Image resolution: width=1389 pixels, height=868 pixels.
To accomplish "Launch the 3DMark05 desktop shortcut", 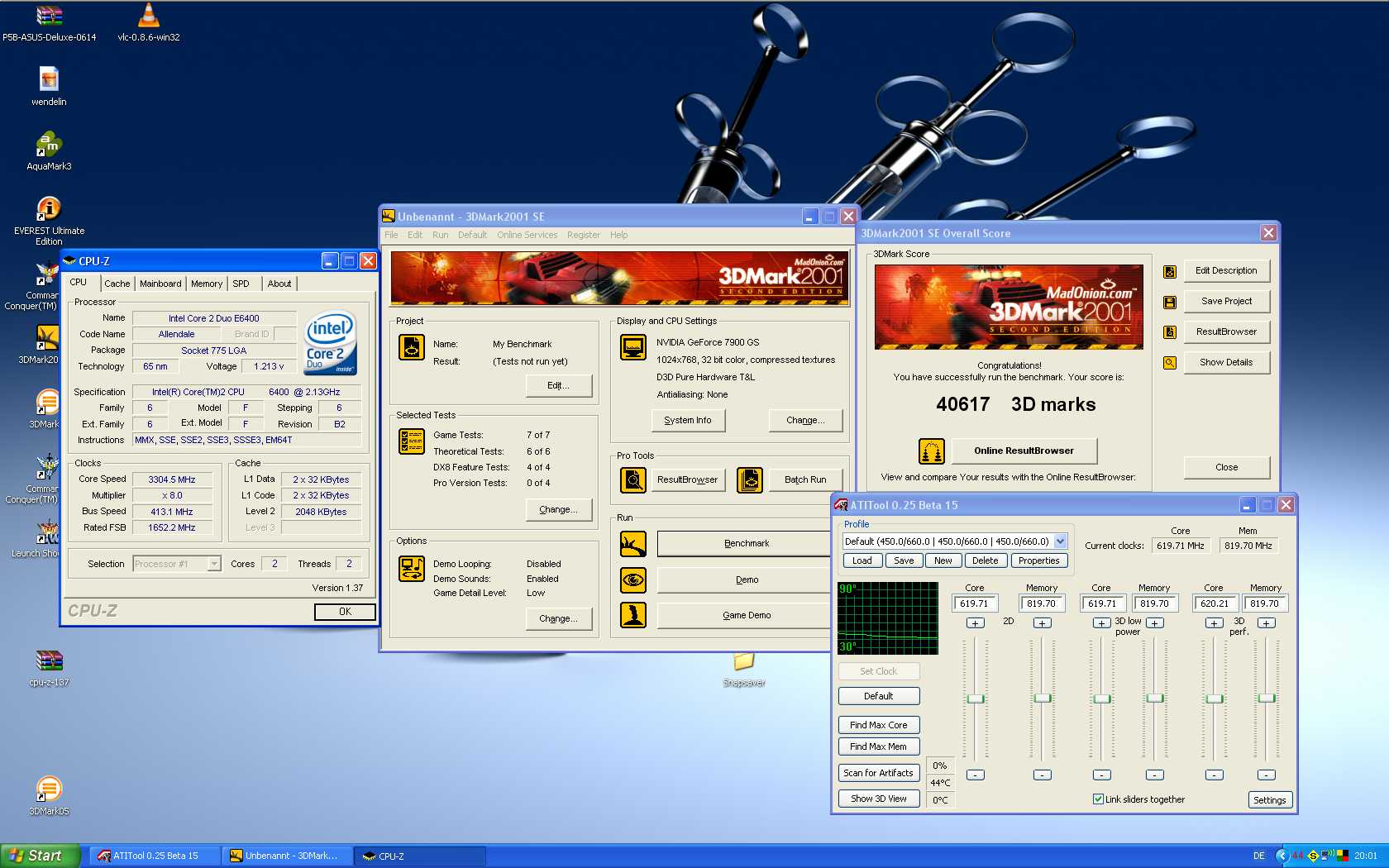I will [x=49, y=789].
